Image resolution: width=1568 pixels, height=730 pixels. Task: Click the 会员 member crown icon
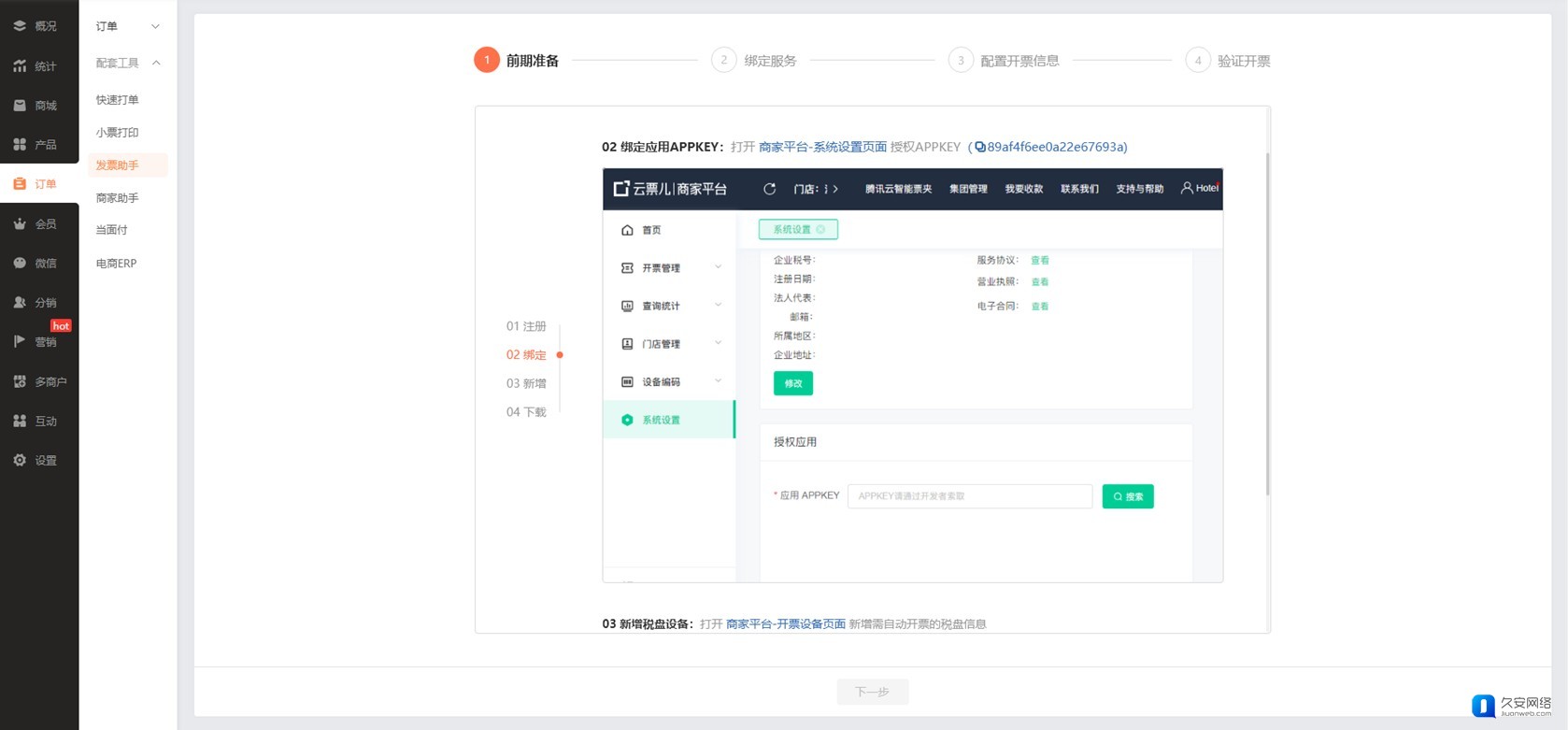(20, 224)
